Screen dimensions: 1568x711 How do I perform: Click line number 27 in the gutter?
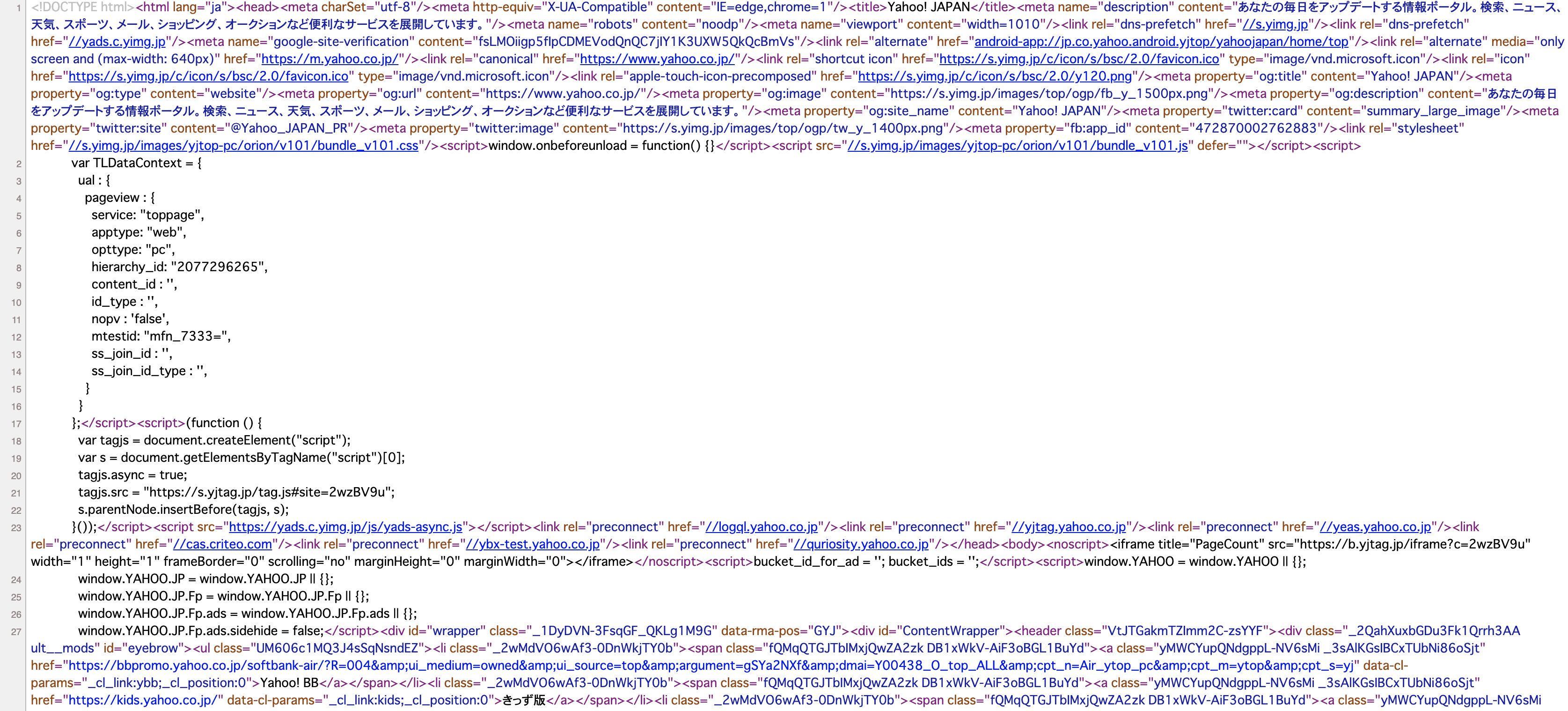(x=16, y=632)
